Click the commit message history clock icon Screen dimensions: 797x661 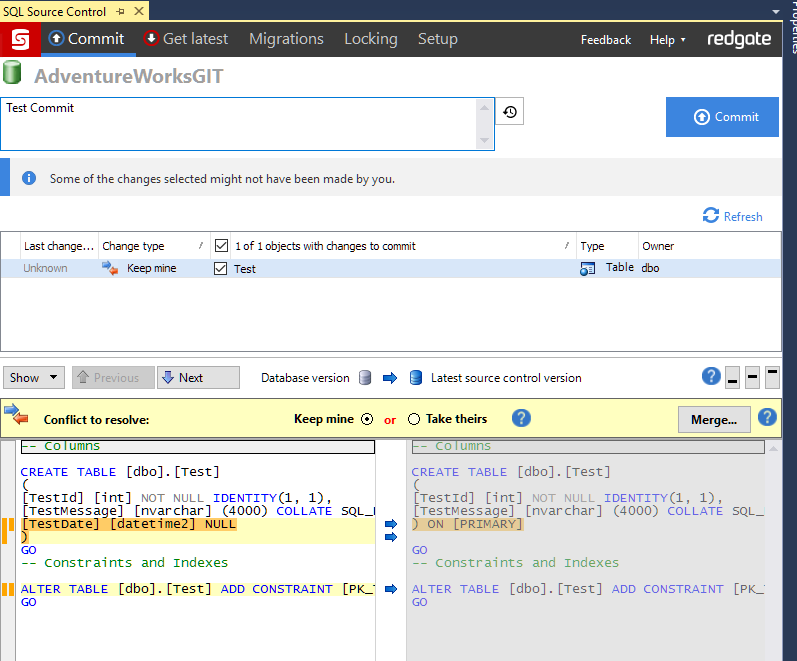click(x=510, y=112)
